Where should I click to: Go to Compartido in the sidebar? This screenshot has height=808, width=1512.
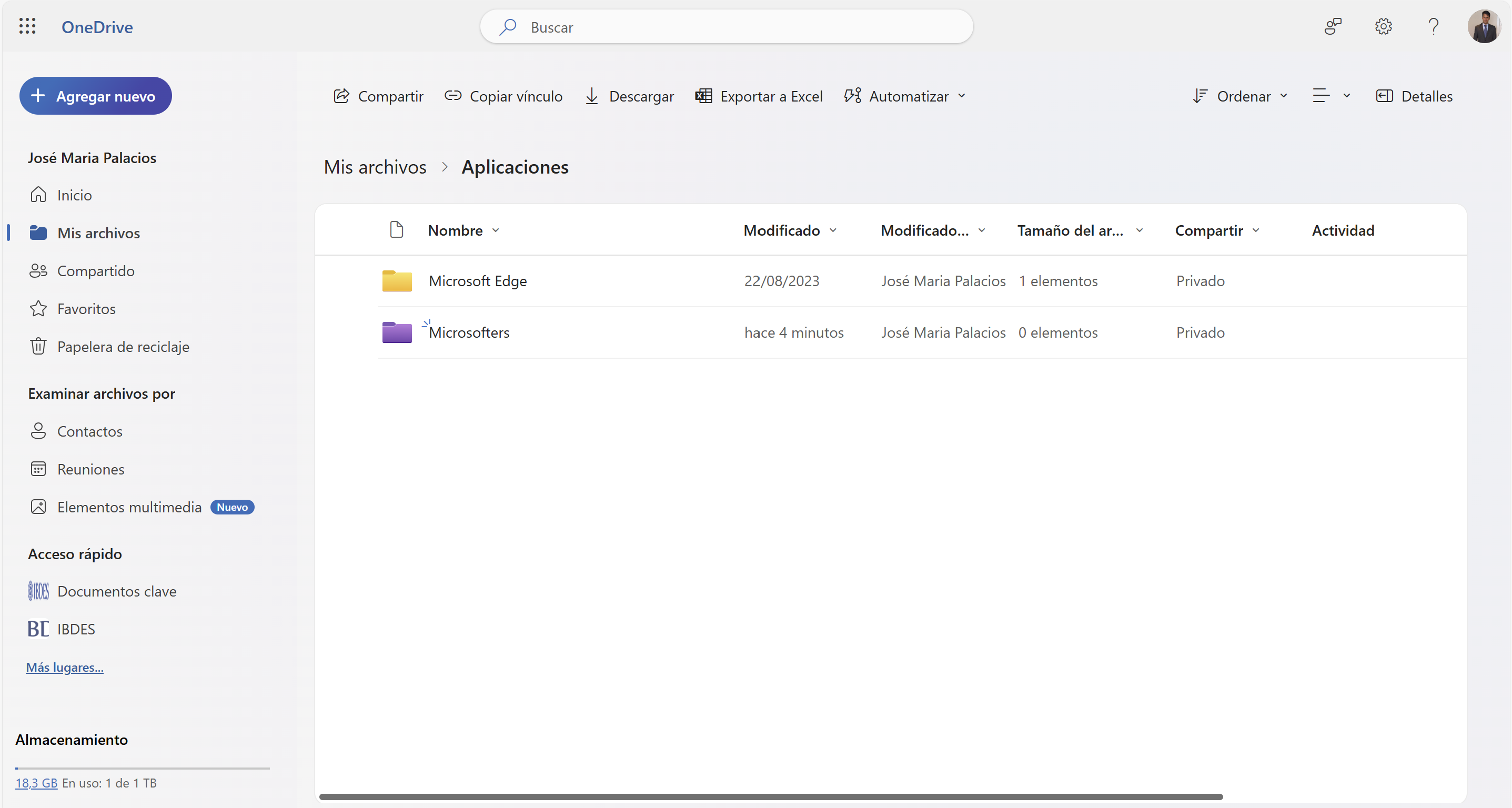(x=96, y=270)
